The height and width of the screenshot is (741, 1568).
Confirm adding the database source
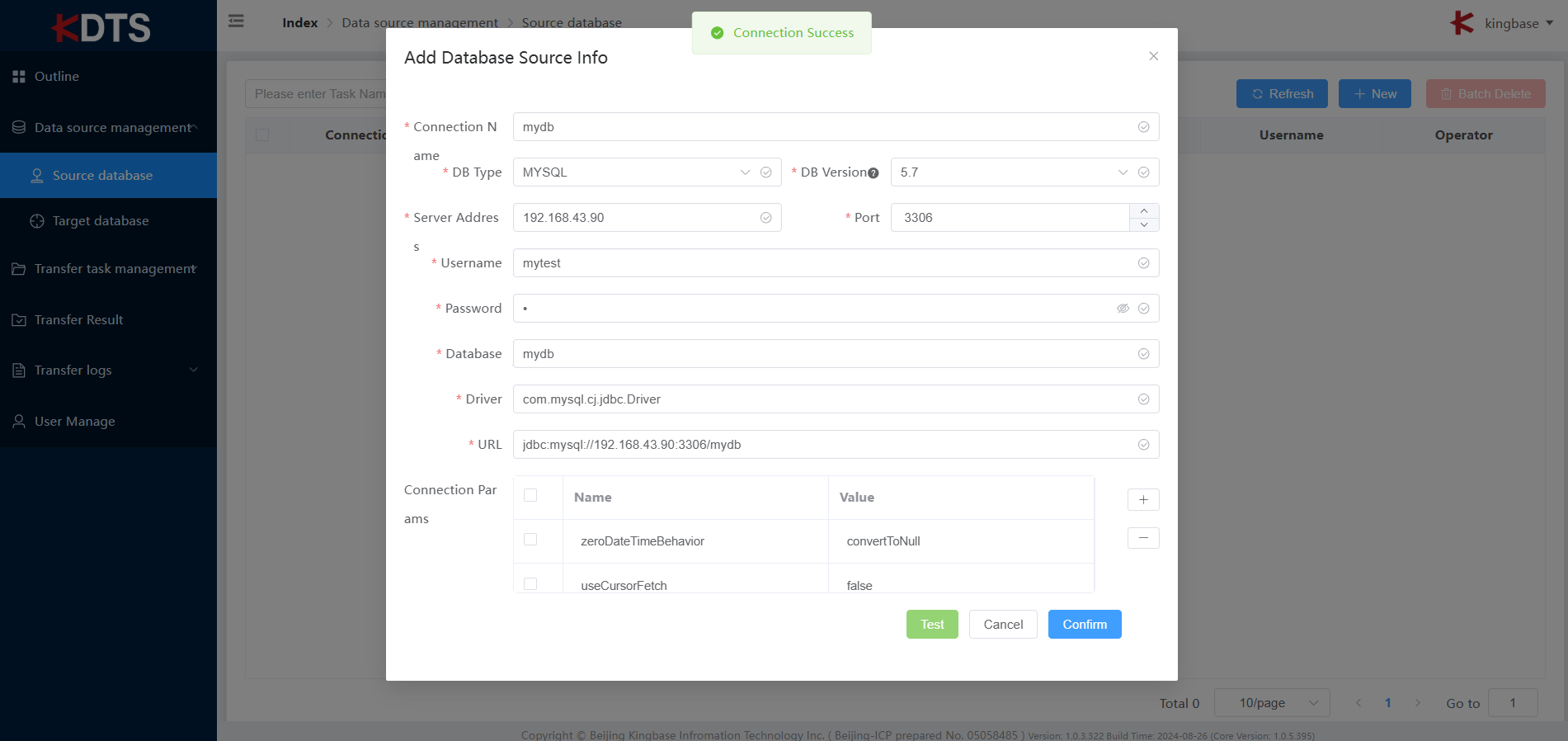1085,625
